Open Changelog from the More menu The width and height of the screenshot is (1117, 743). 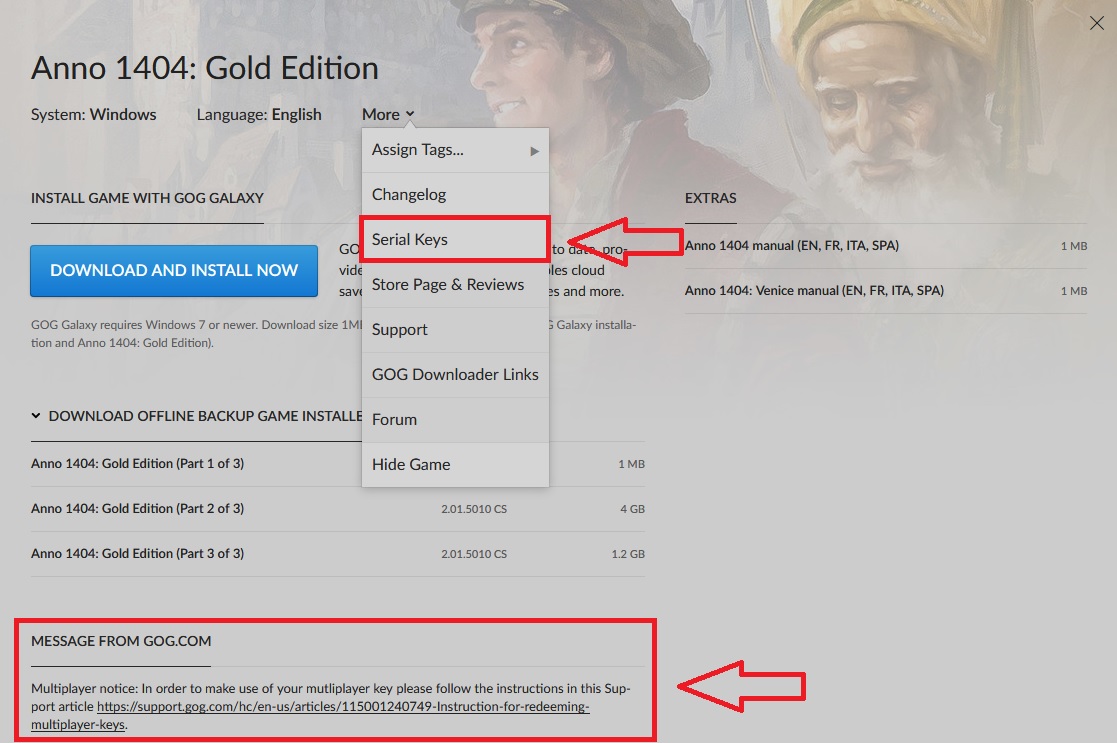click(455, 194)
